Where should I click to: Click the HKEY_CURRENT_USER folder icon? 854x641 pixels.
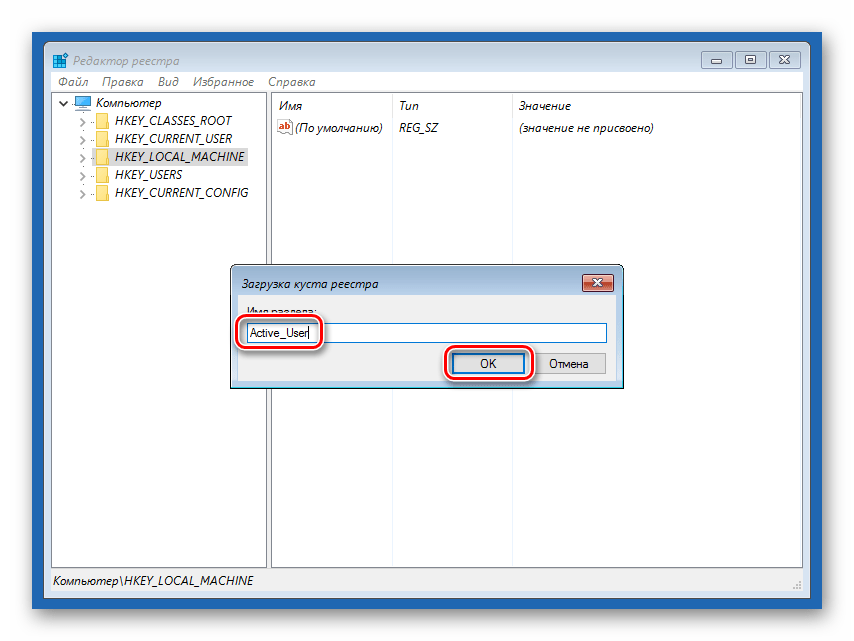(102, 138)
